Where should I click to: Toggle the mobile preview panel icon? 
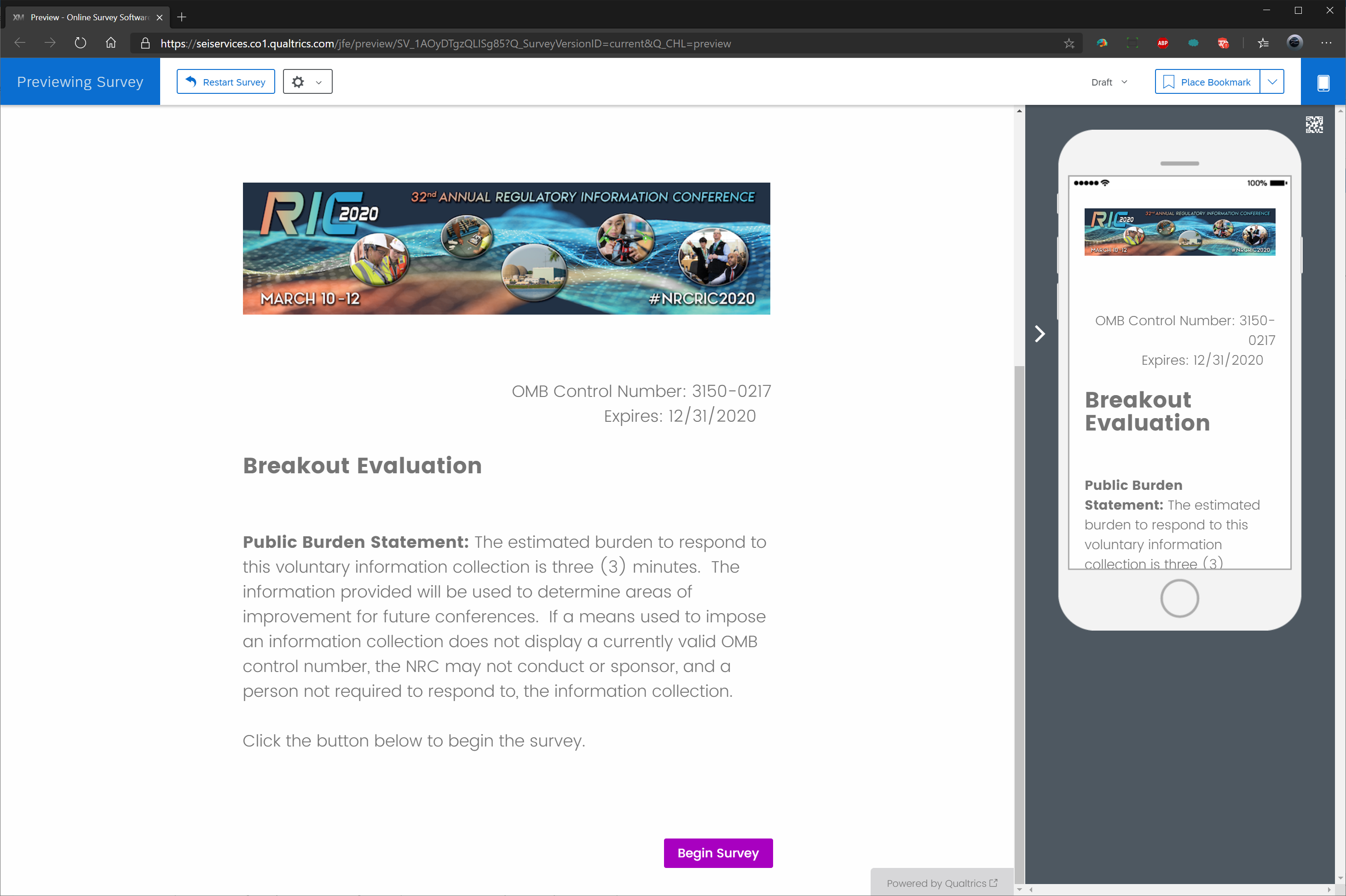1323,82
